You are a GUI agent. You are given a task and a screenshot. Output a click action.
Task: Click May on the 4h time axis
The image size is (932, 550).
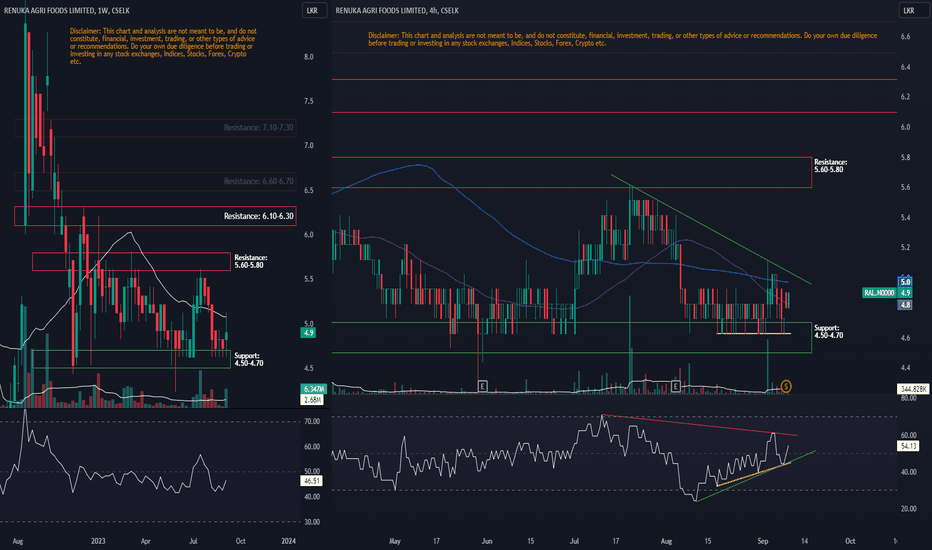click(395, 540)
